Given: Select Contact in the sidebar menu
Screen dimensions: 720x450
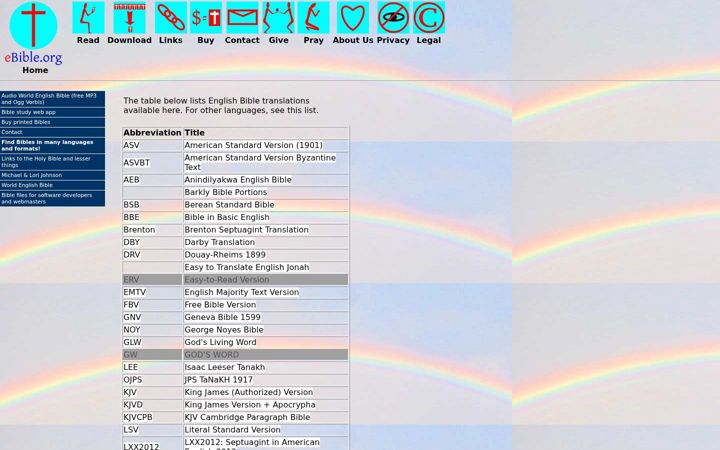Looking at the screenshot, I should [x=52, y=132].
